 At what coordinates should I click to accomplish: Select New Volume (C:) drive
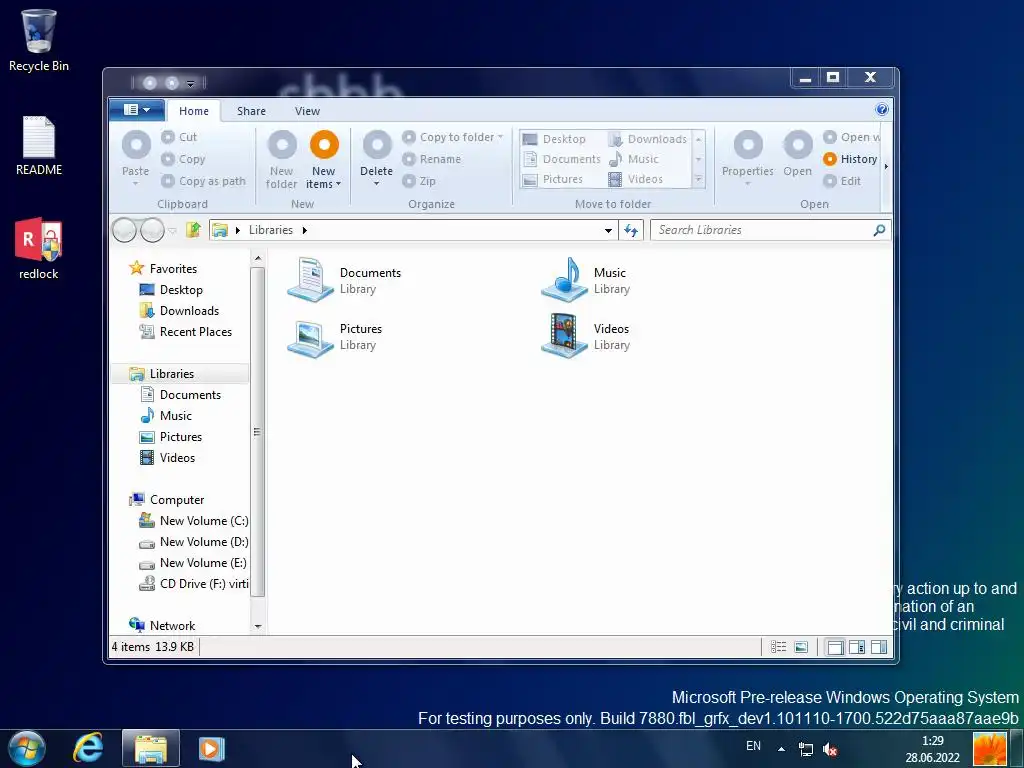pos(193,520)
